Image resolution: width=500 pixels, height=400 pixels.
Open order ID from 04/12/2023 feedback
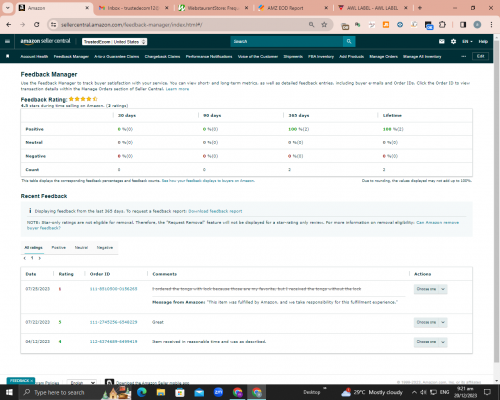click(113, 341)
